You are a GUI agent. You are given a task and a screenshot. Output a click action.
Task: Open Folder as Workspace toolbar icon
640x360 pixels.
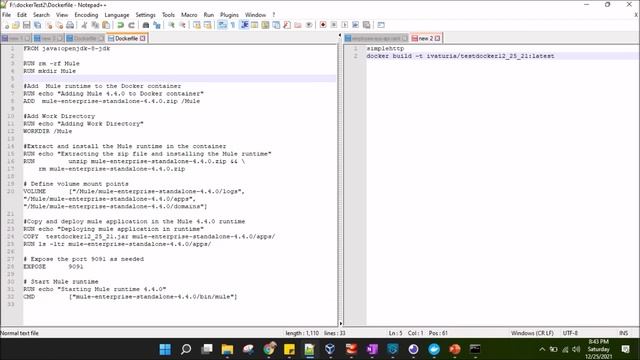coord(298,25)
